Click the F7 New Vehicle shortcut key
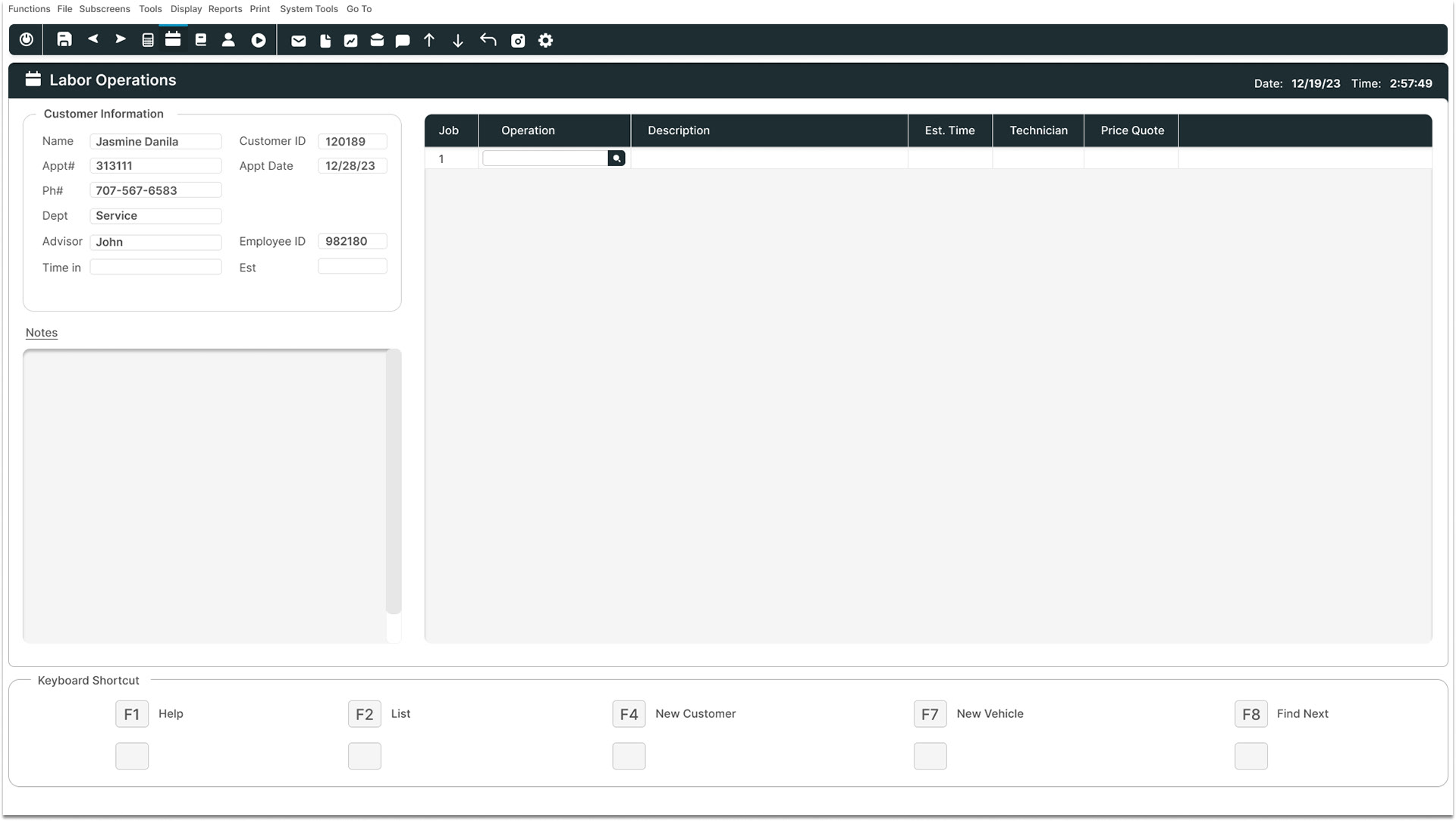This screenshot has height=821, width=1456. click(930, 714)
